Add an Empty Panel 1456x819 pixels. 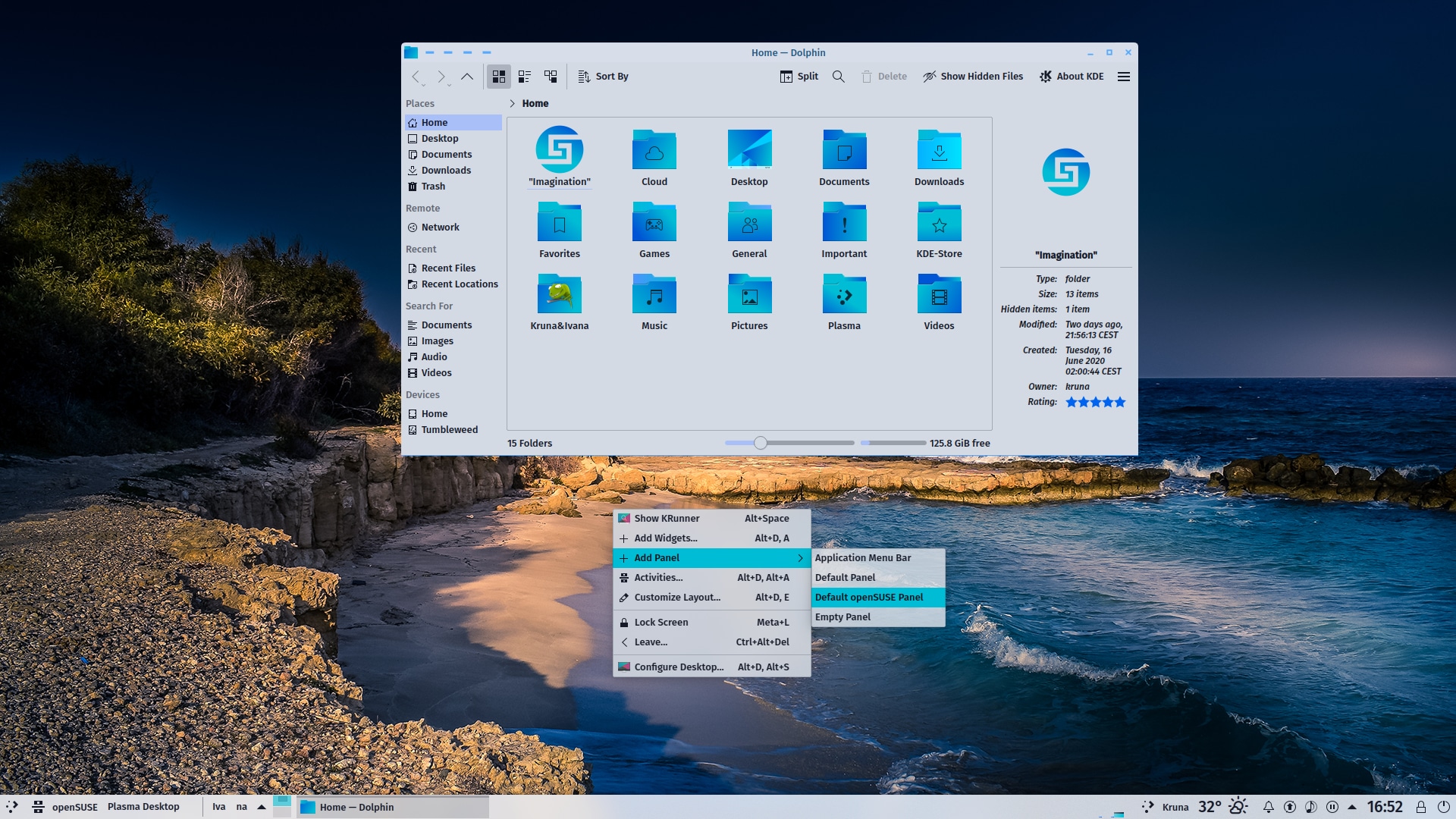(878, 617)
